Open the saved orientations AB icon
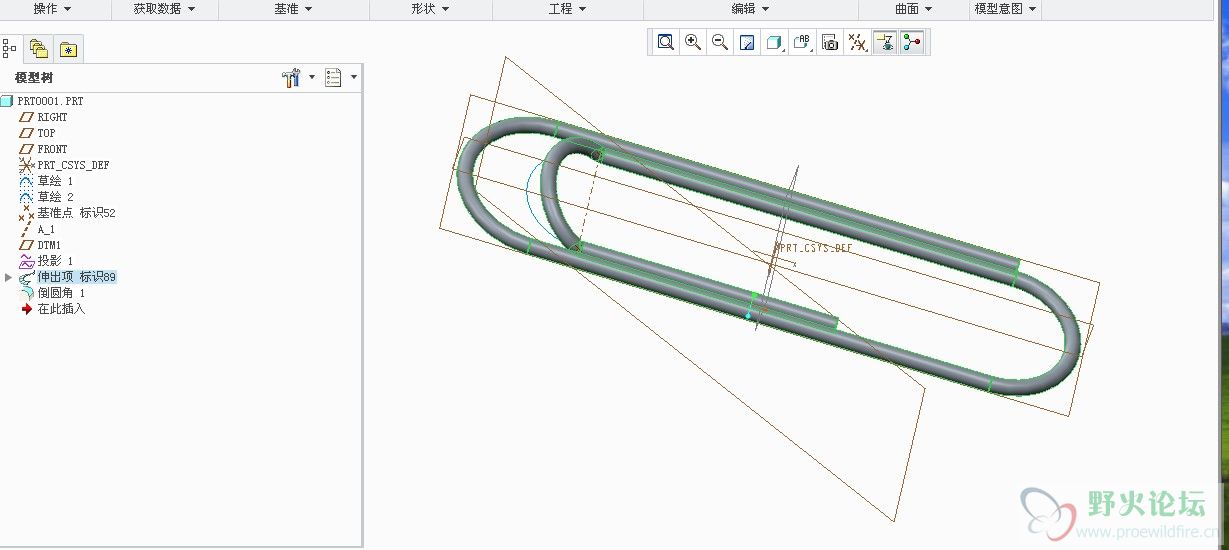The image size is (1229, 550). (x=802, y=42)
